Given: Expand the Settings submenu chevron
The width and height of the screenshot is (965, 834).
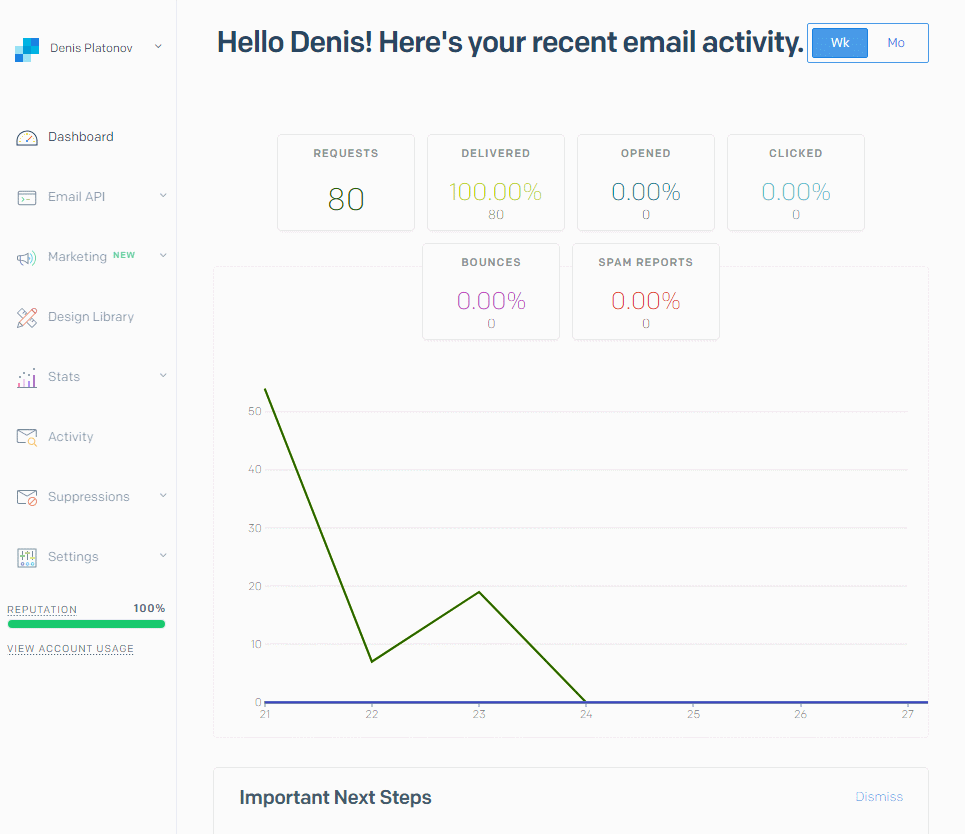Looking at the screenshot, I should click(163, 556).
